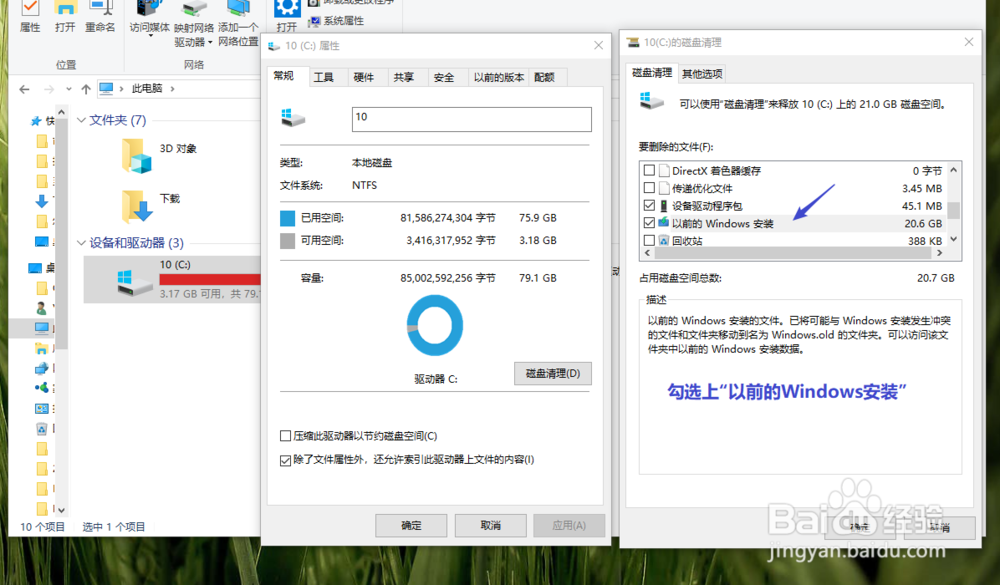Uncheck the 以前的 Windows 安装 checkbox
Viewport: 1000px width, 585px height.
649,223
